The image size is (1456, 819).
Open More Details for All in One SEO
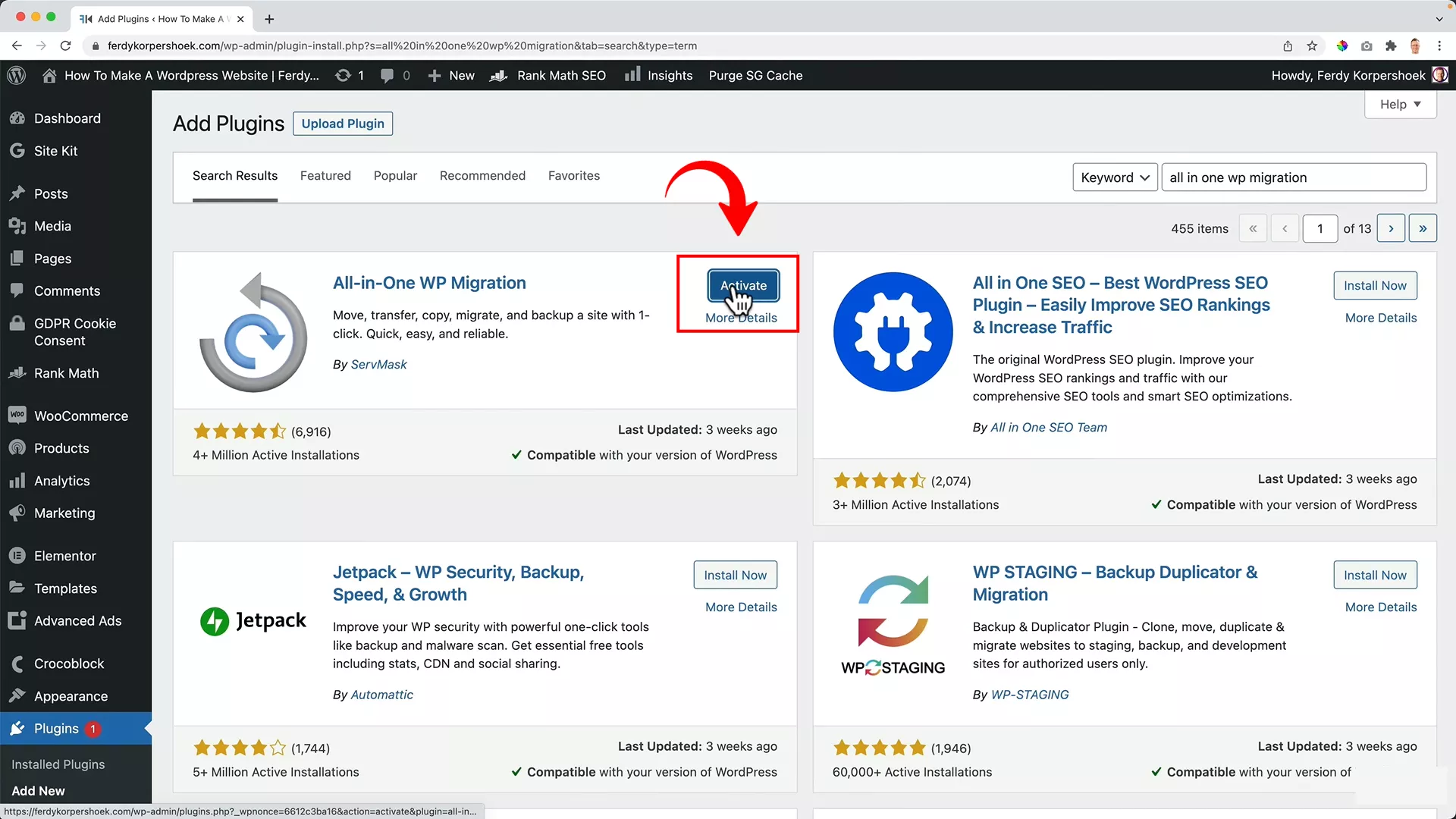click(1380, 318)
